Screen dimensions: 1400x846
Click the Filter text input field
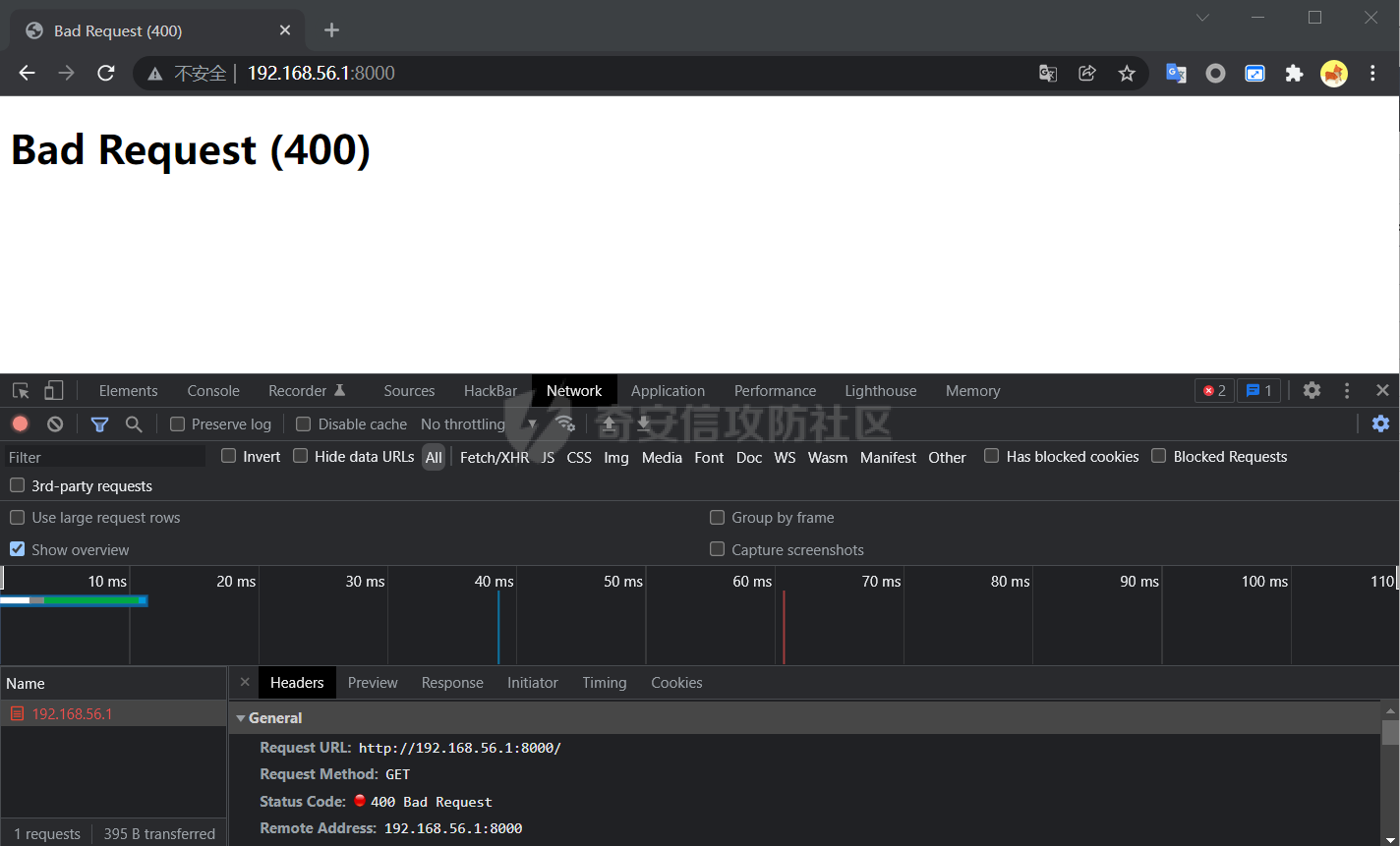point(103,457)
